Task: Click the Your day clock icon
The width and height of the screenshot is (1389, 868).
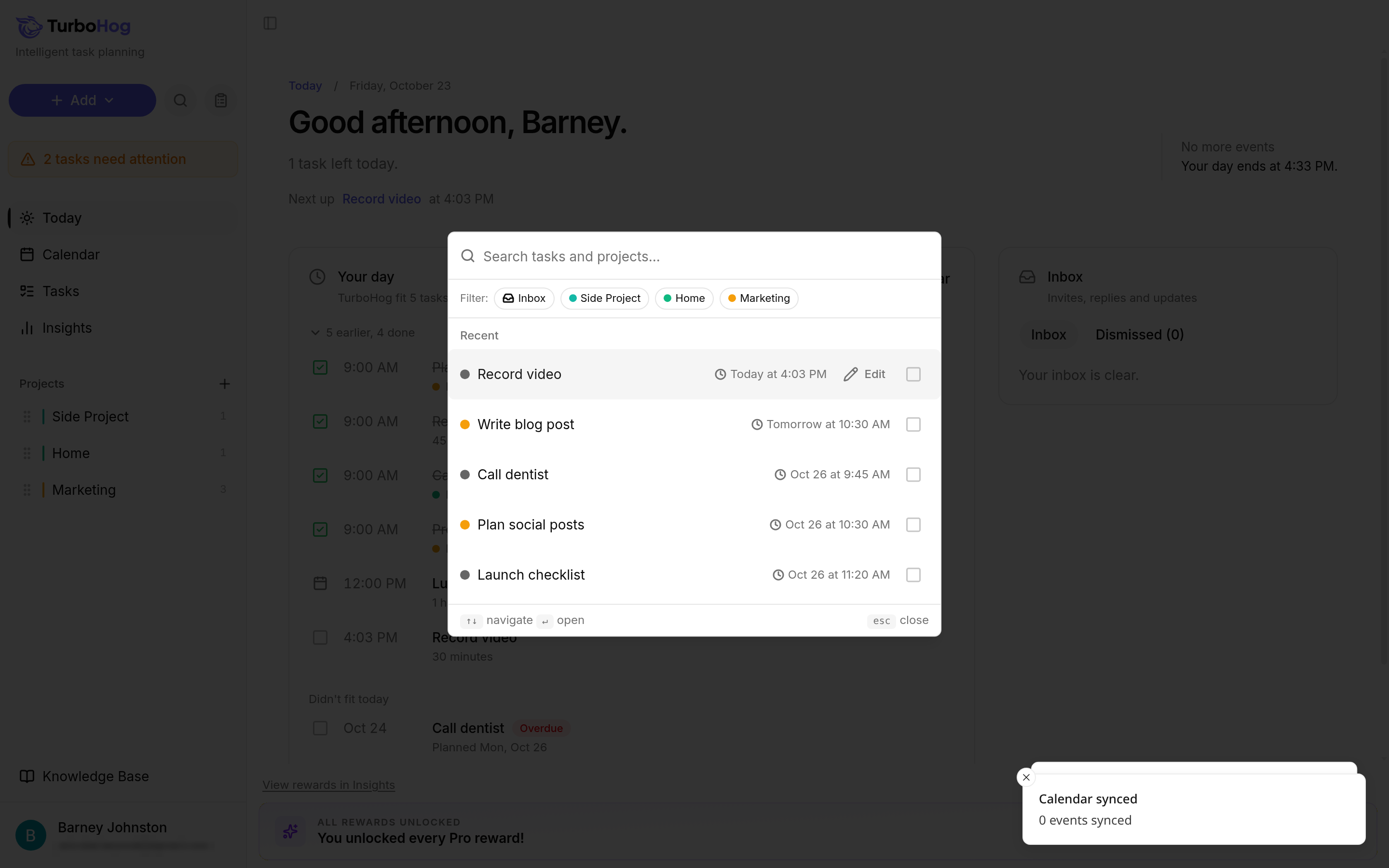Action: point(317,277)
